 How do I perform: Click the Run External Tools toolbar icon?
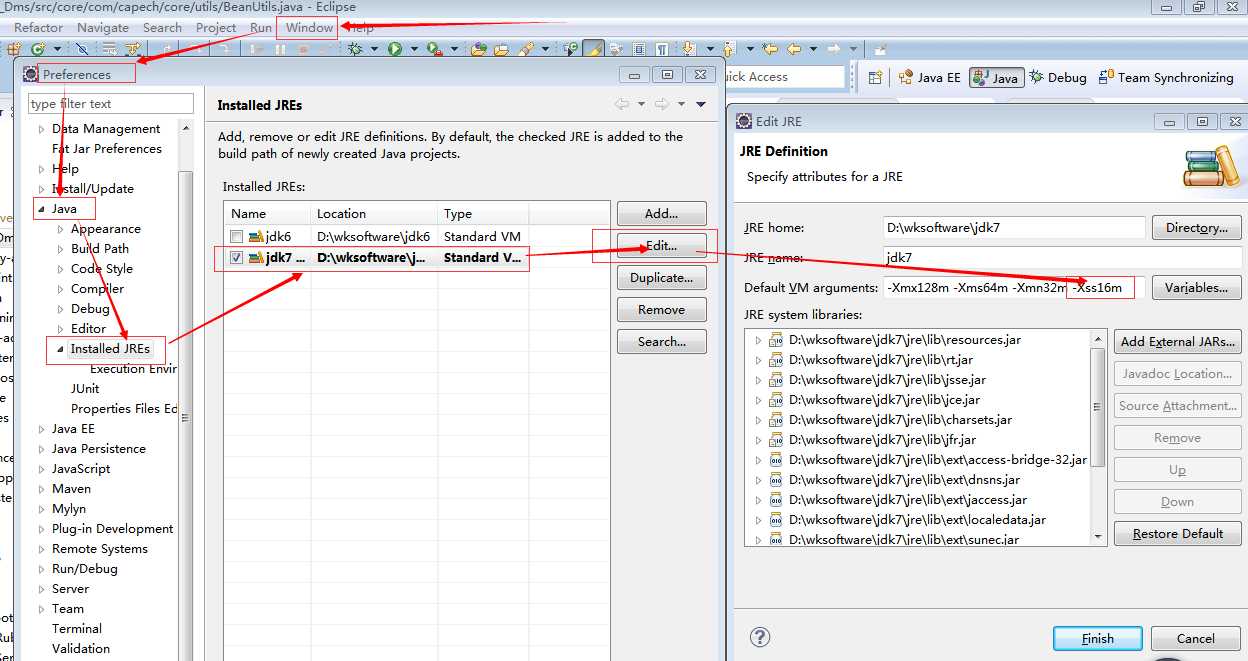[433, 48]
